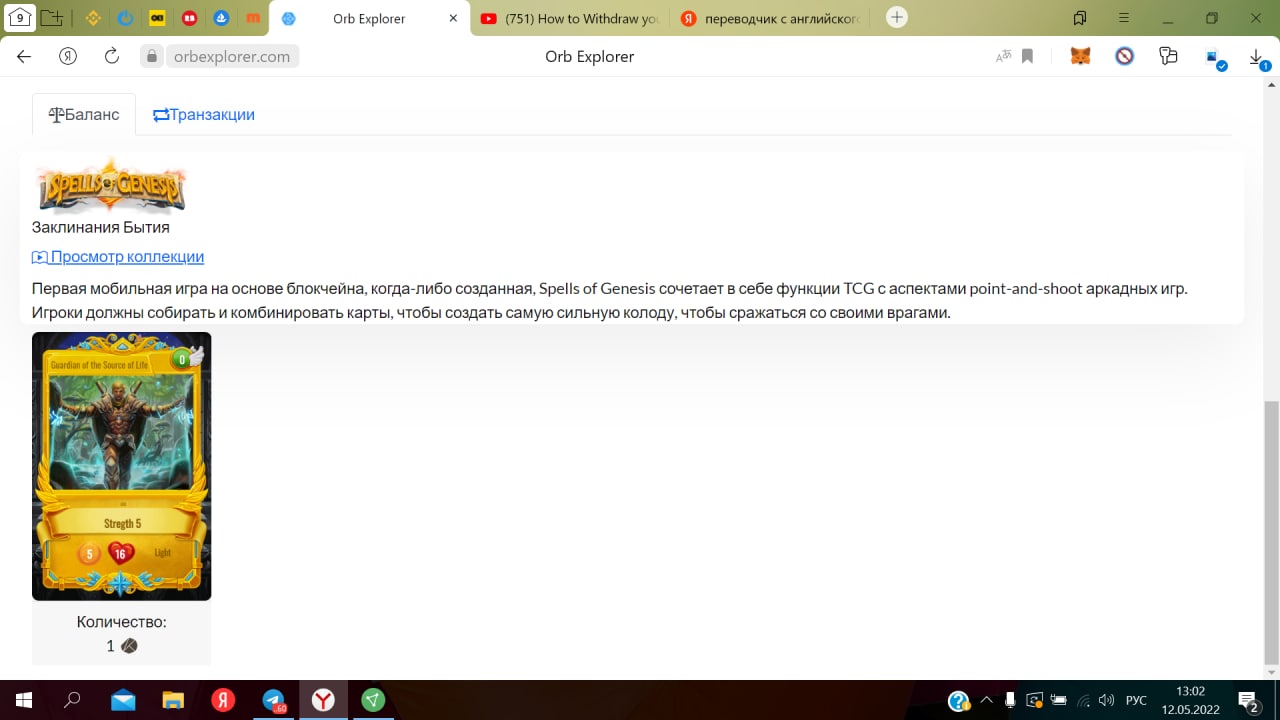
Task: Open the pinned yellow-black icon tab
Action: (x=157, y=18)
